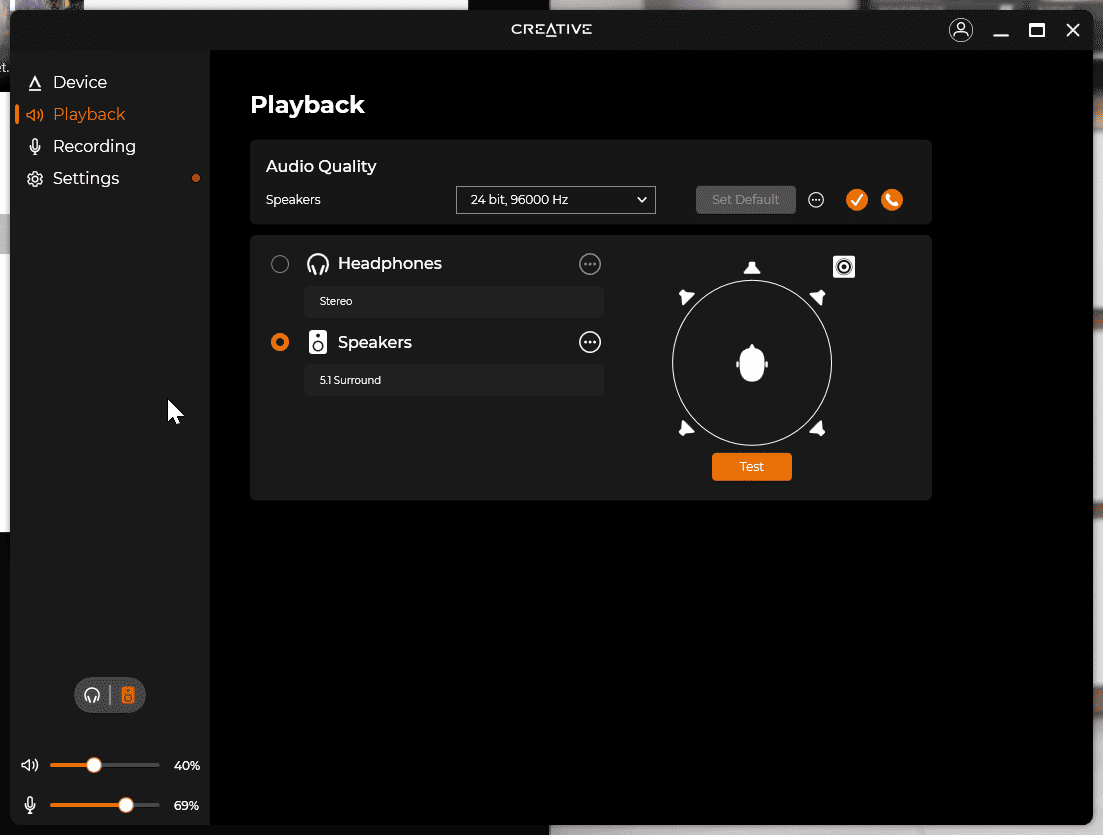This screenshot has width=1103, height=835.
Task: Mute output via speaker volume icon
Action: pyautogui.click(x=30, y=766)
